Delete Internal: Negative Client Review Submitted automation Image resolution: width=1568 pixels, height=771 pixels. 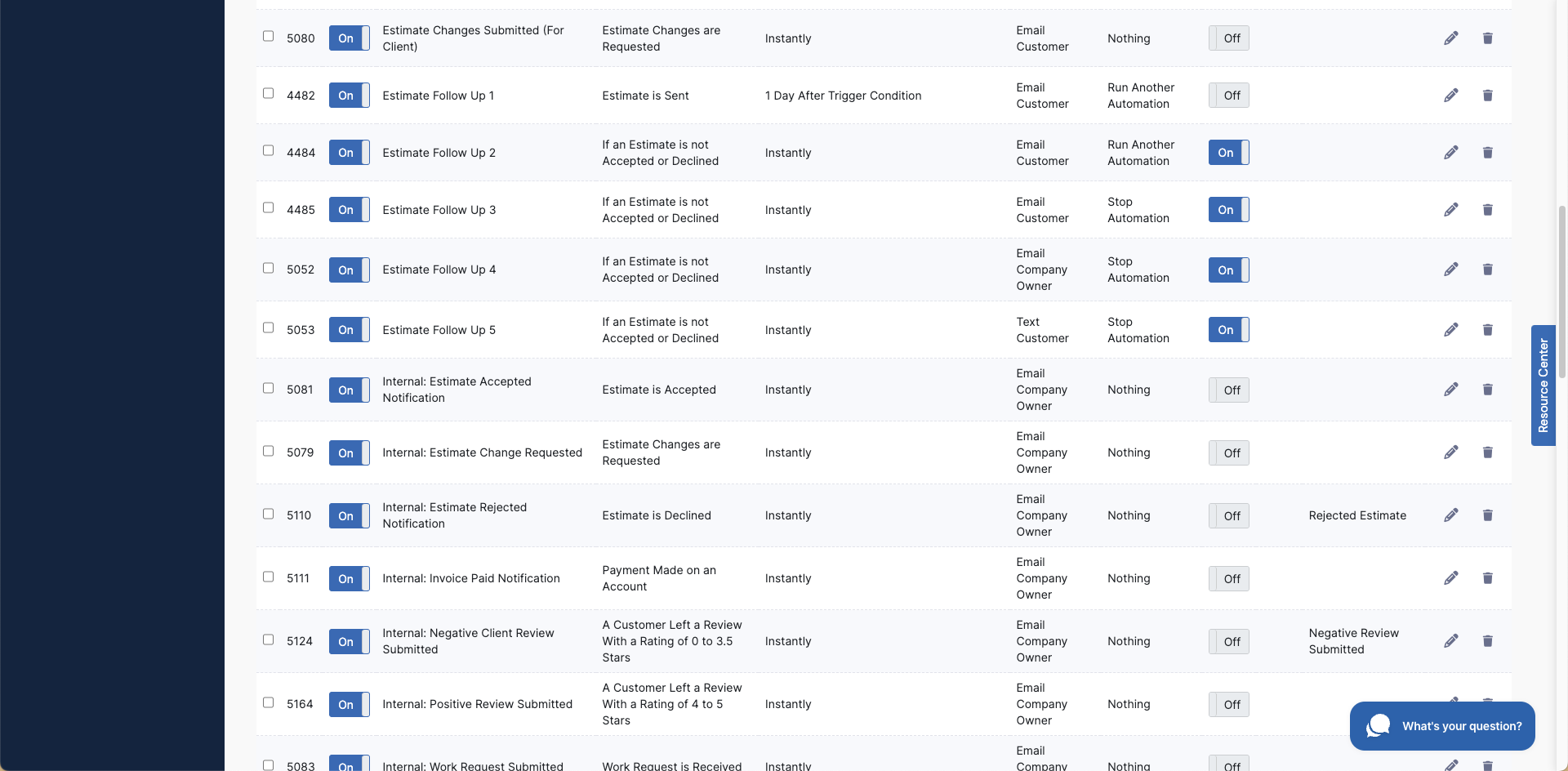click(x=1487, y=641)
